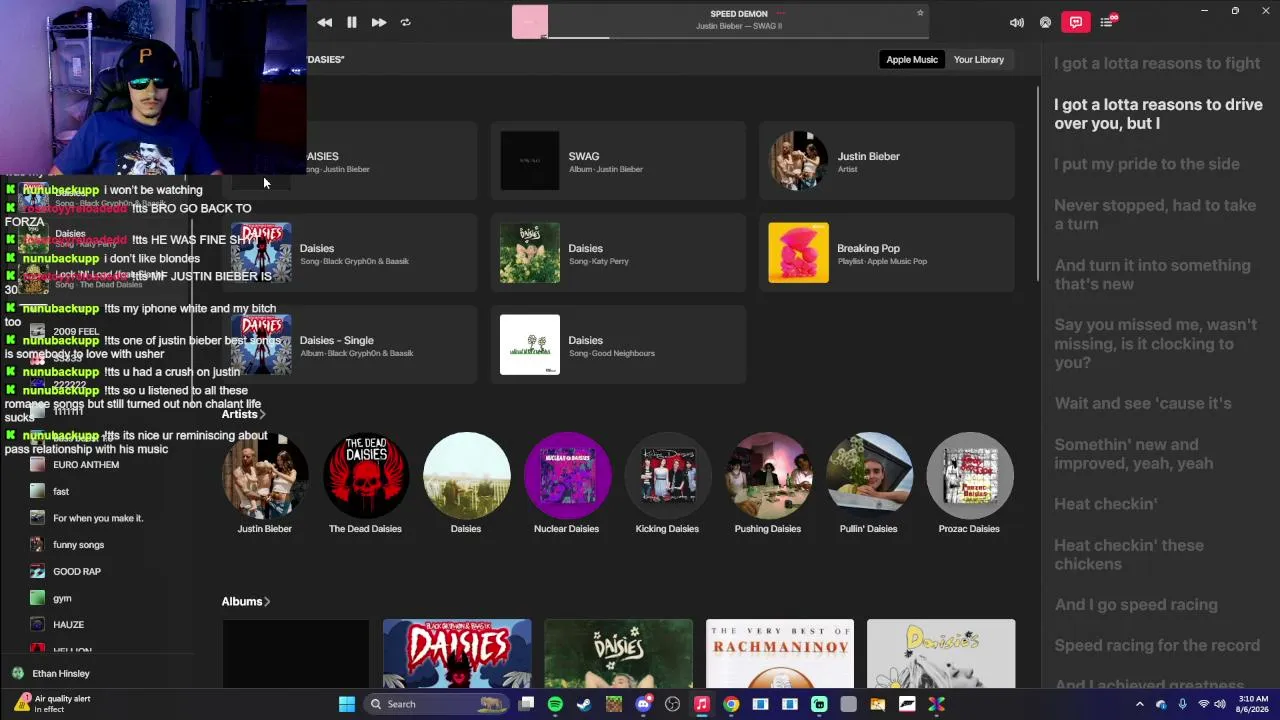Open the SWAG album result
Viewport: 1280px width, 720px height.
click(x=618, y=161)
